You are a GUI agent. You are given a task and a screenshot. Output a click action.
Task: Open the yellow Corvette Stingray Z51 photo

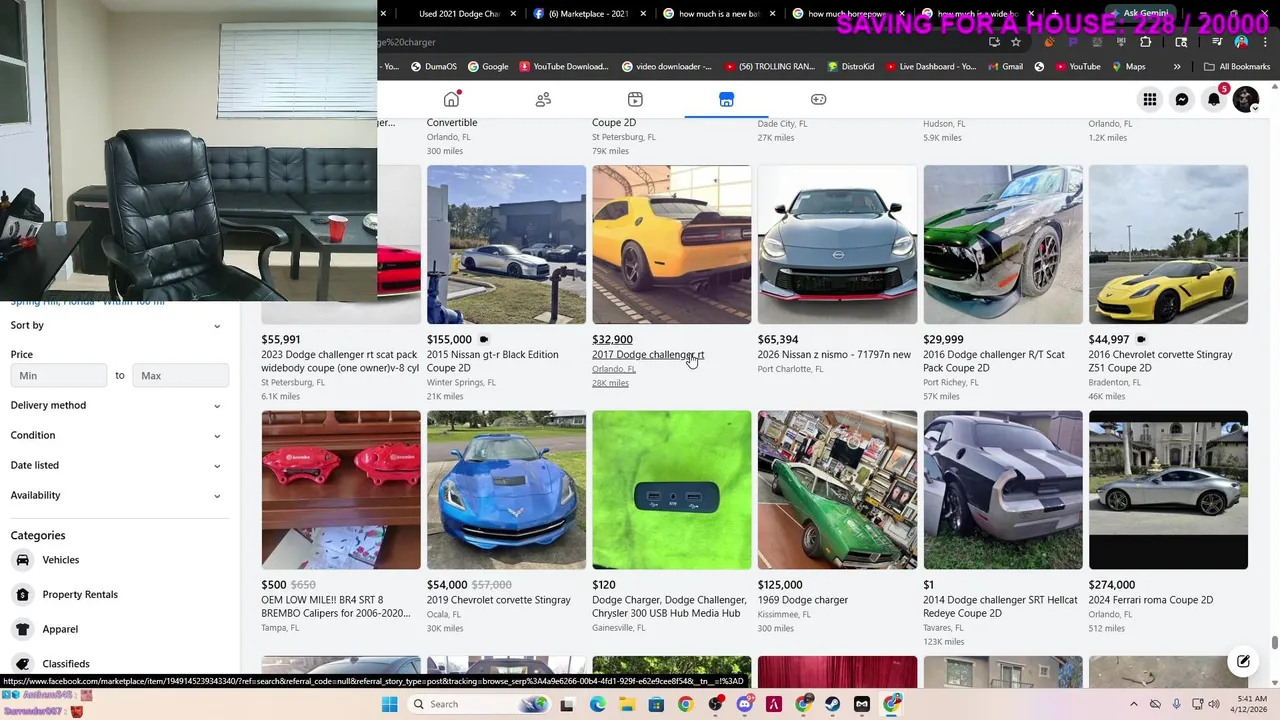pyautogui.click(x=1168, y=245)
